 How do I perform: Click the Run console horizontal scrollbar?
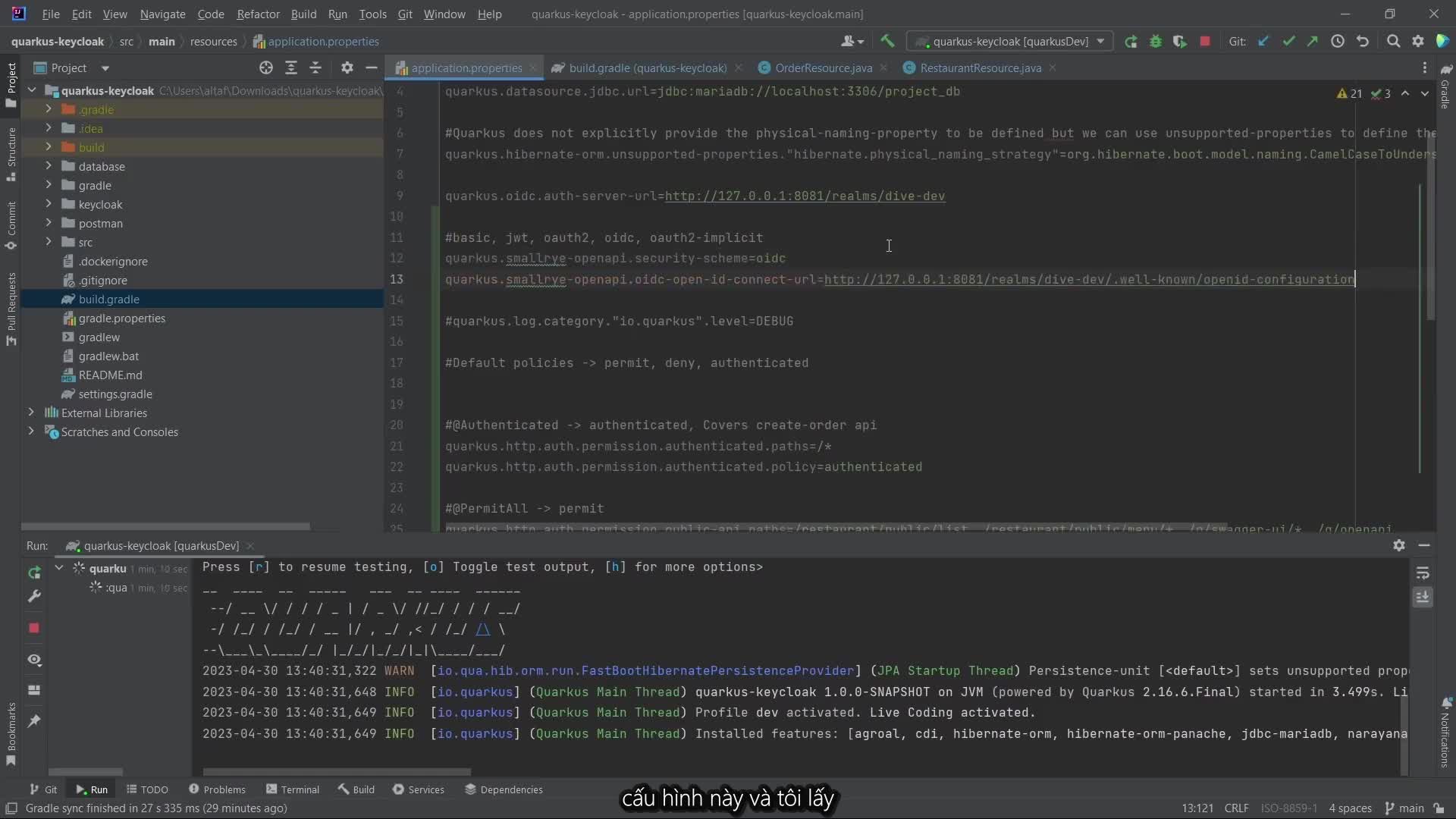tap(337, 772)
